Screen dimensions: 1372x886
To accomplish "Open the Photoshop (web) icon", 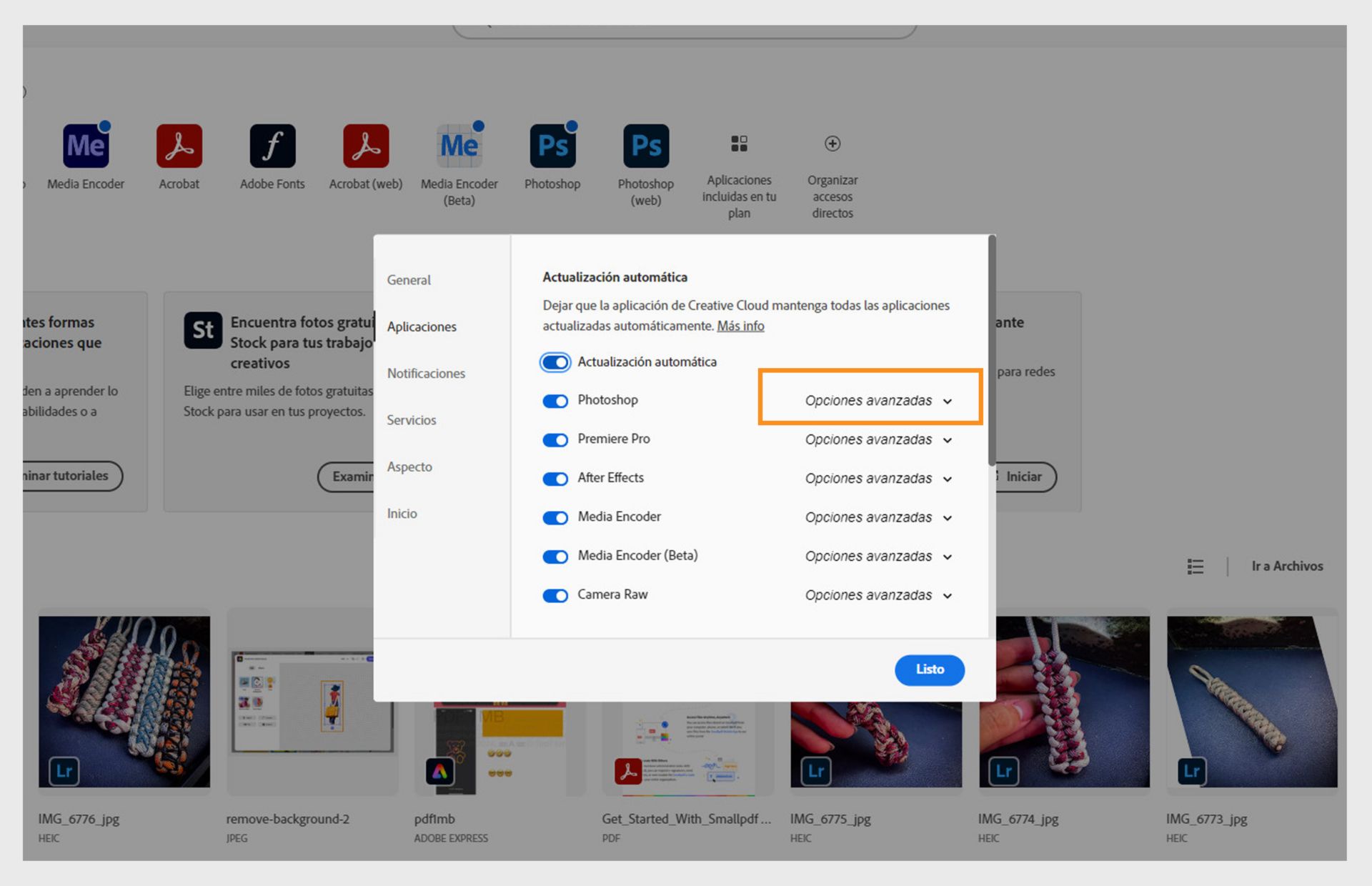I will click(646, 146).
